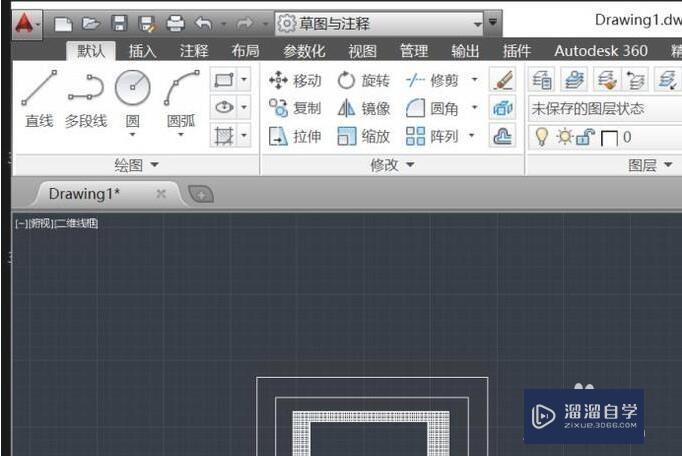Click the 镜像 mirror tool
The image size is (682, 456).
pyautogui.click(x=364, y=108)
